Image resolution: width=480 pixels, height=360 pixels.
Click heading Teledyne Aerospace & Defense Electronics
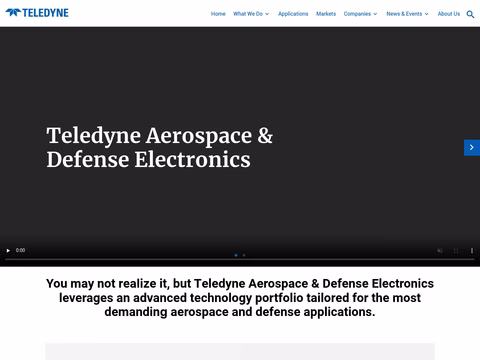pyautogui.click(x=159, y=147)
